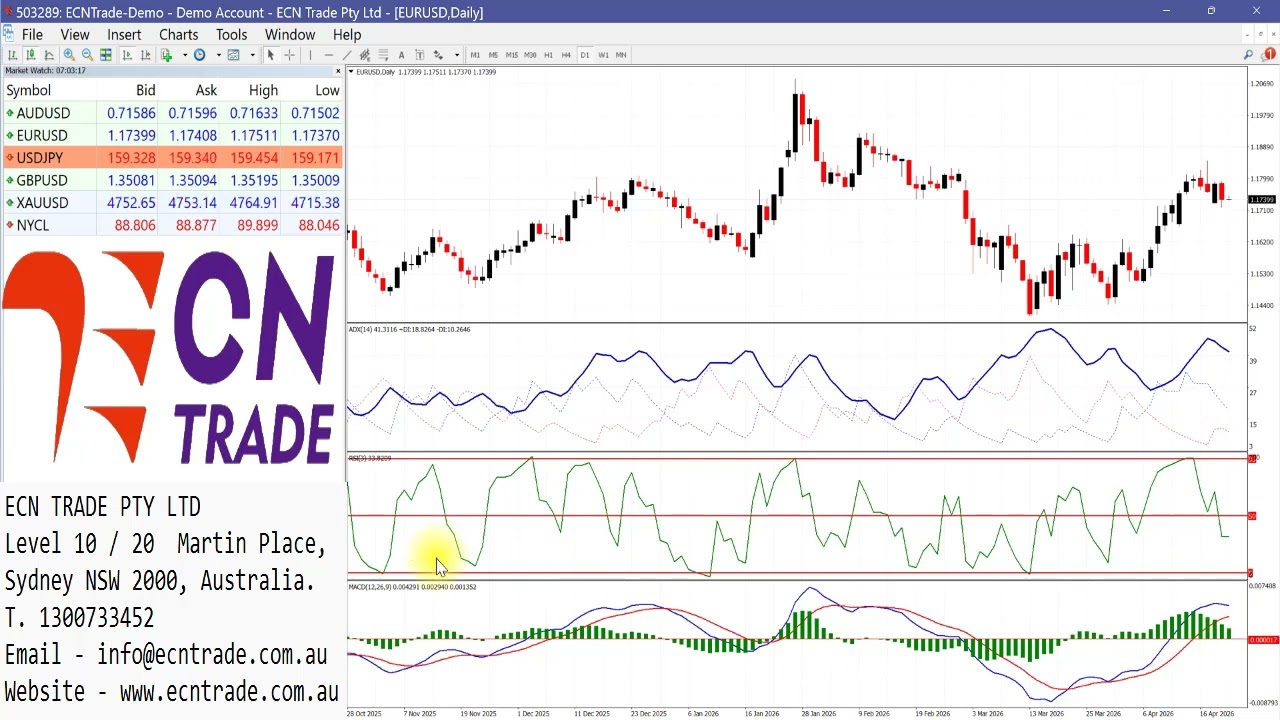Viewport: 1280px width, 720px height.
Task: Switch timeframe to M1
Action: tap(475, 55)
